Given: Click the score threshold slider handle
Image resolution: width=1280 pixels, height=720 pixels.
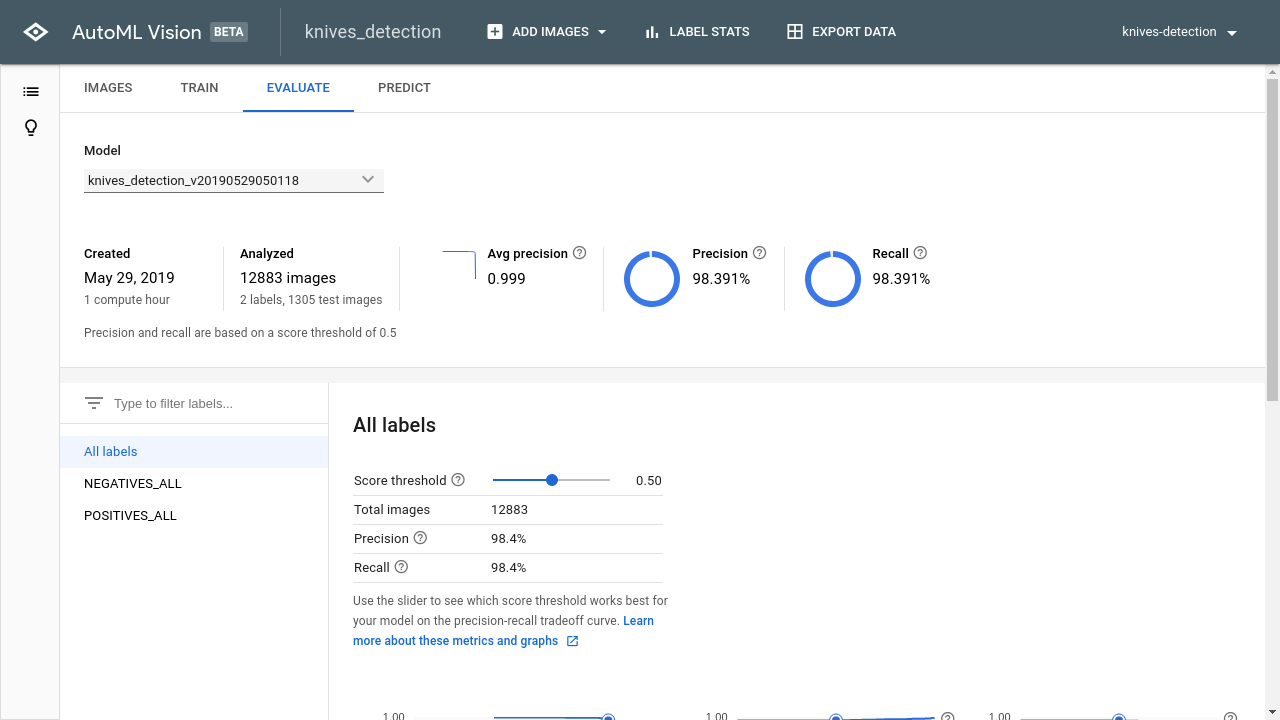Looking at the screenshot, I should point(552,480).
